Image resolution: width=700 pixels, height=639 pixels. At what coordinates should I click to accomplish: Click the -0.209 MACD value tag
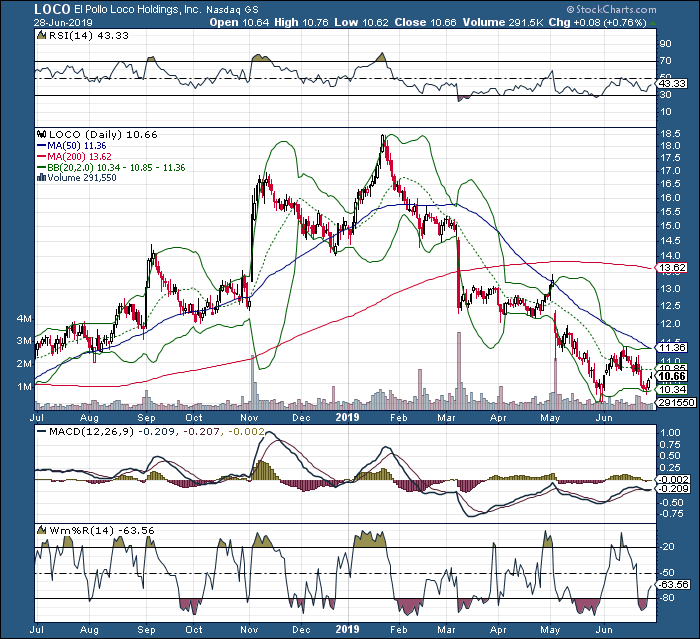[674, 489]
